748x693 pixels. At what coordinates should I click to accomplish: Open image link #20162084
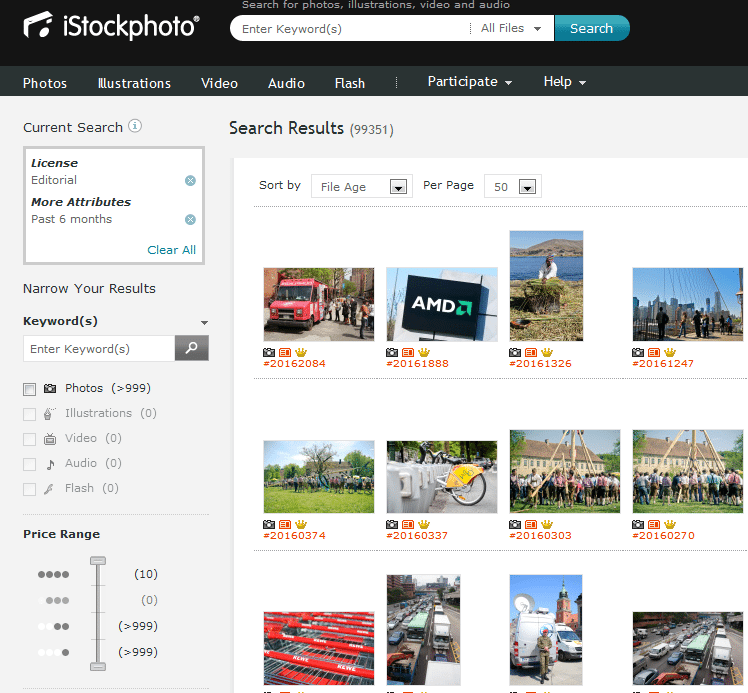(x=294, y=363)
